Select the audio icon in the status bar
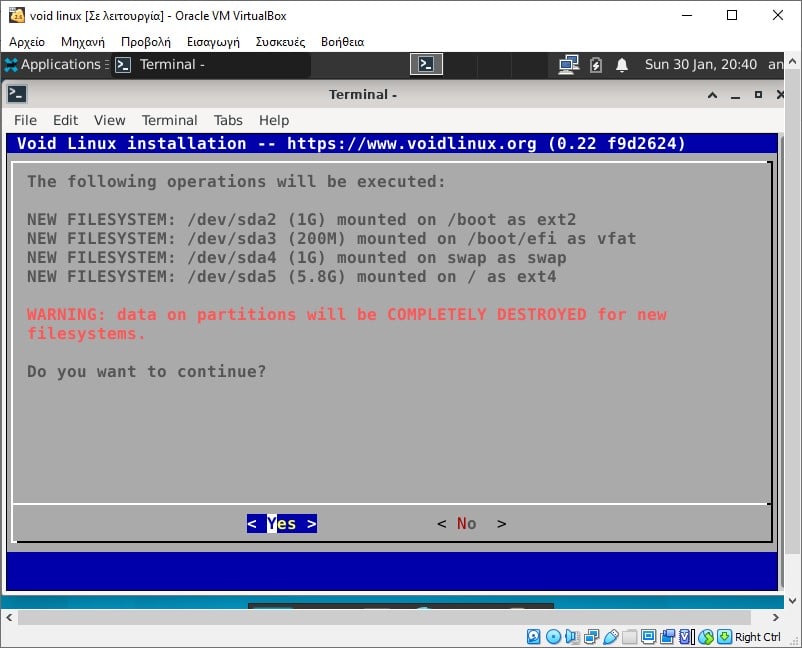 570,637
